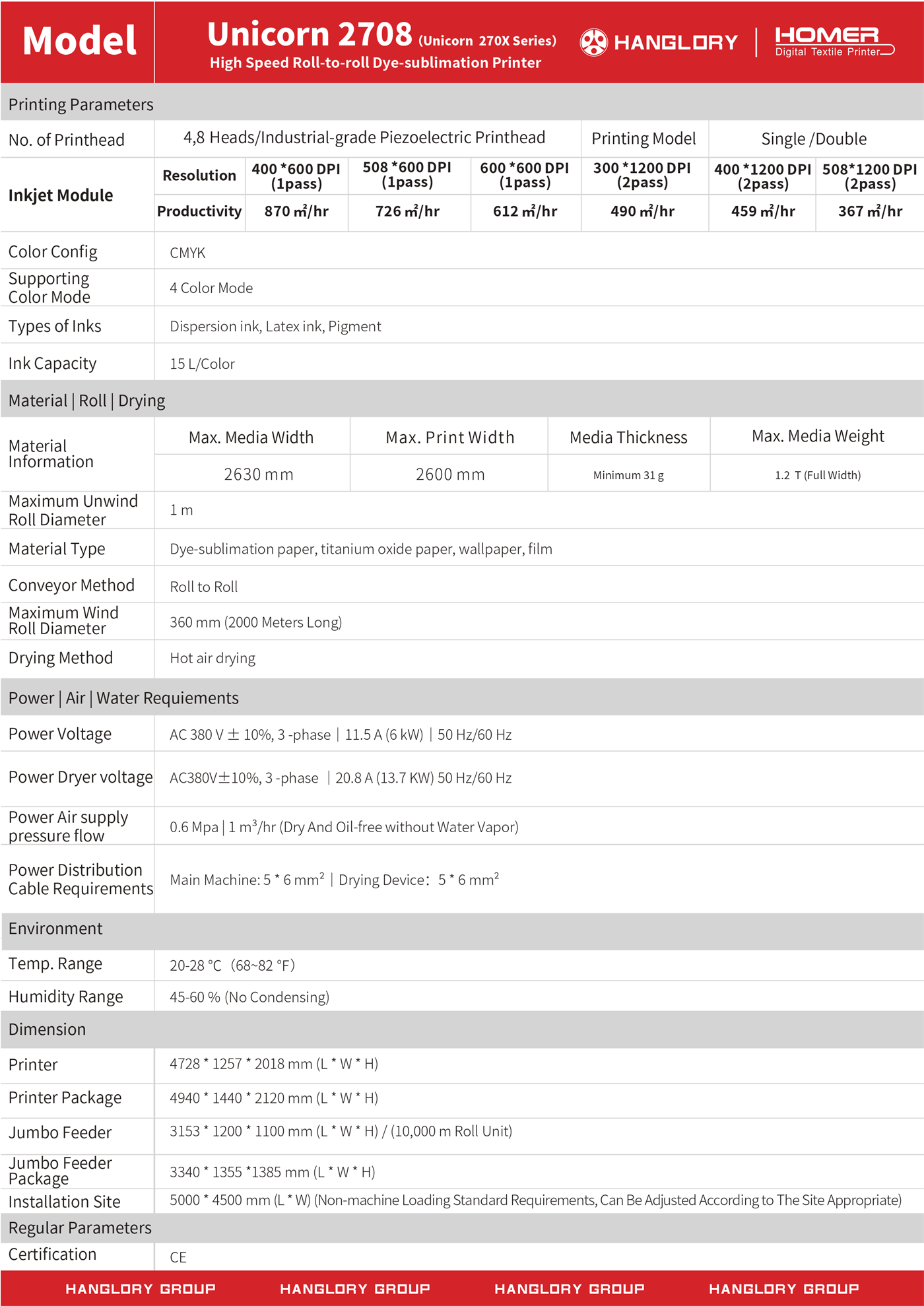The image size is (924, 1306).
Task: Click the Single /Double printing model value
Action: (814, 139)
